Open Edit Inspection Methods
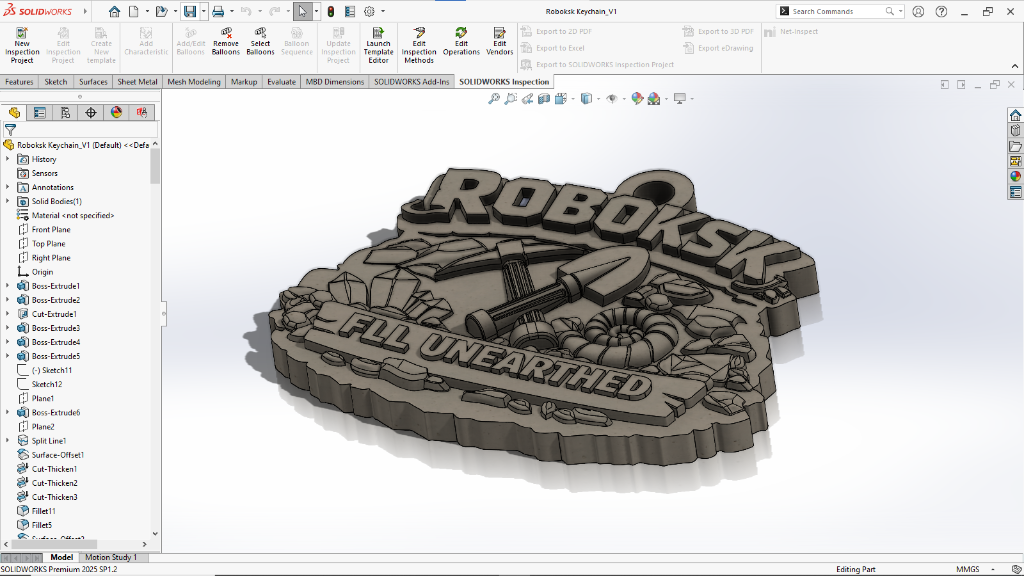1024x576 pixels. pyautogui.click(x=419, y=45)
